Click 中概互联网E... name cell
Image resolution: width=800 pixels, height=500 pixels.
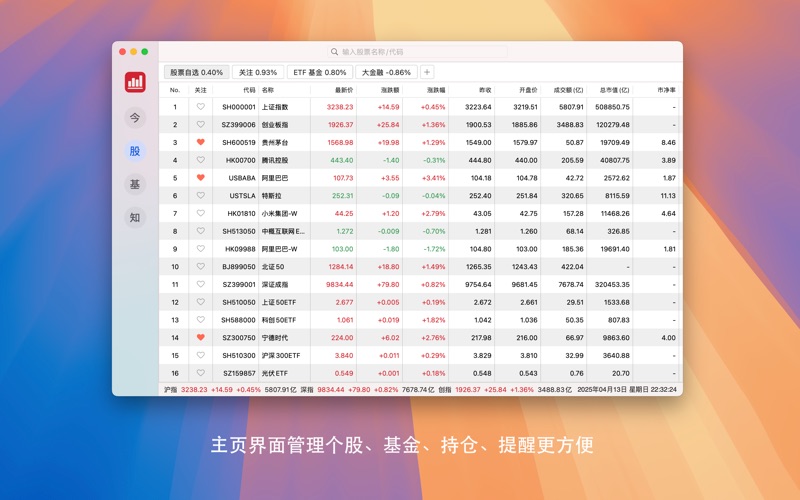coord(283,231)
